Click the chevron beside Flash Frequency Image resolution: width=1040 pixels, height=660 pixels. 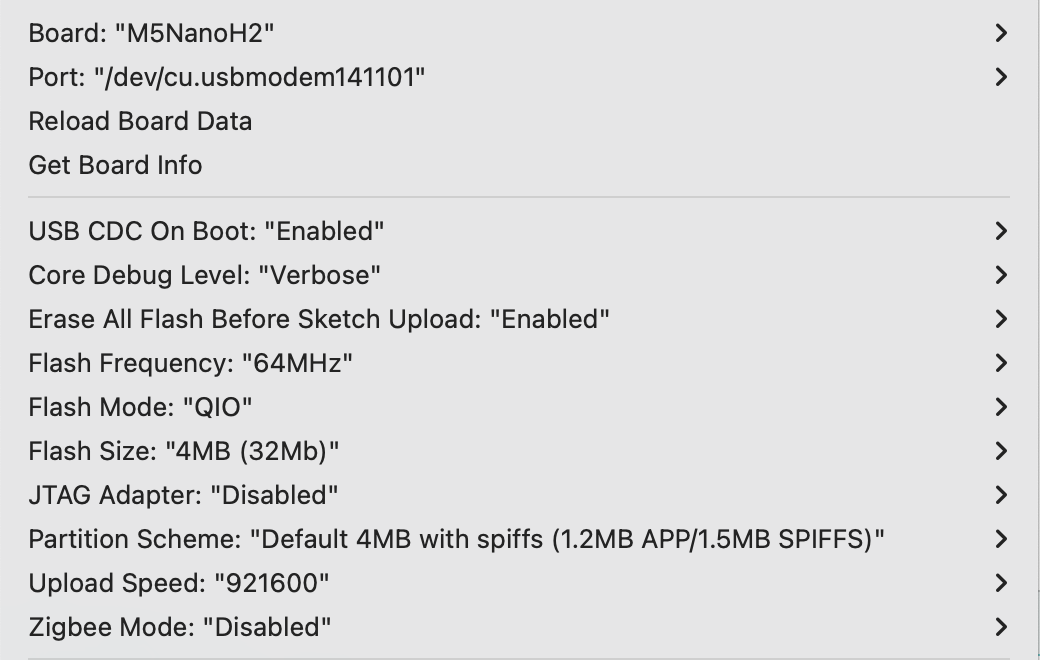1001,363
